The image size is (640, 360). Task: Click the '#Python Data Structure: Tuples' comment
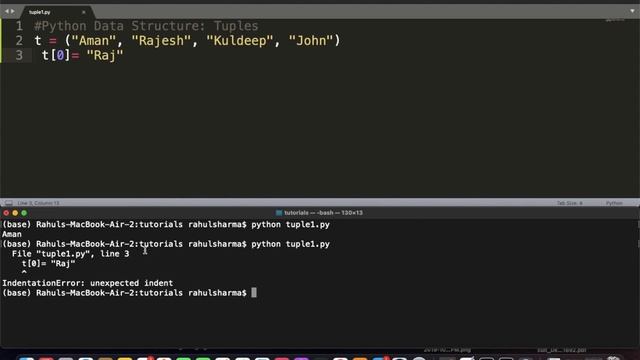click(146, 26)
